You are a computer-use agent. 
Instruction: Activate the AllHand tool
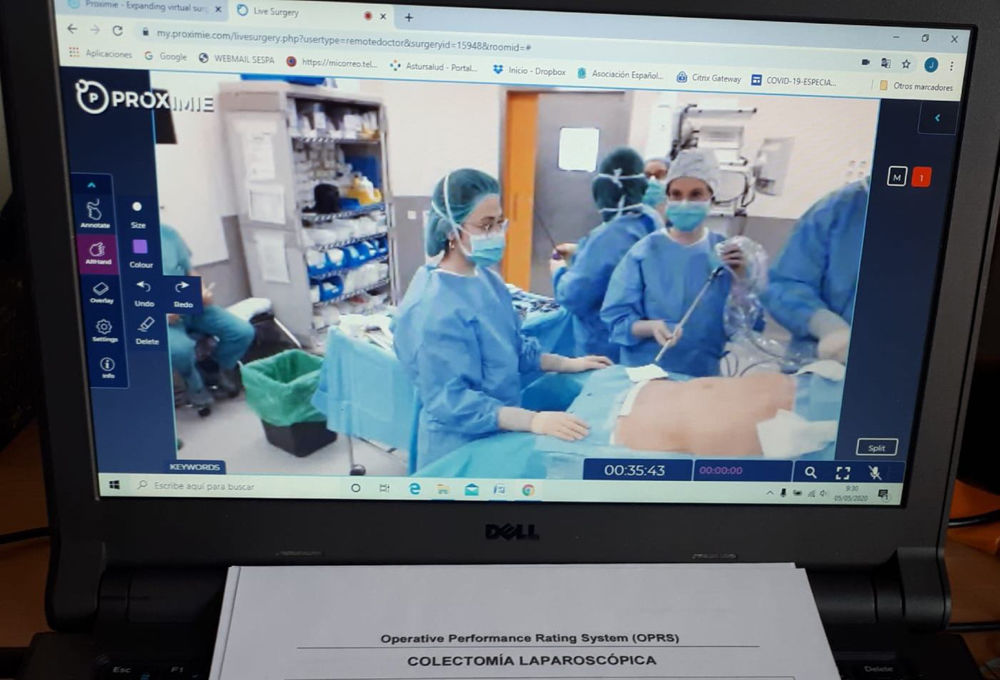click(x=97, y=252)
